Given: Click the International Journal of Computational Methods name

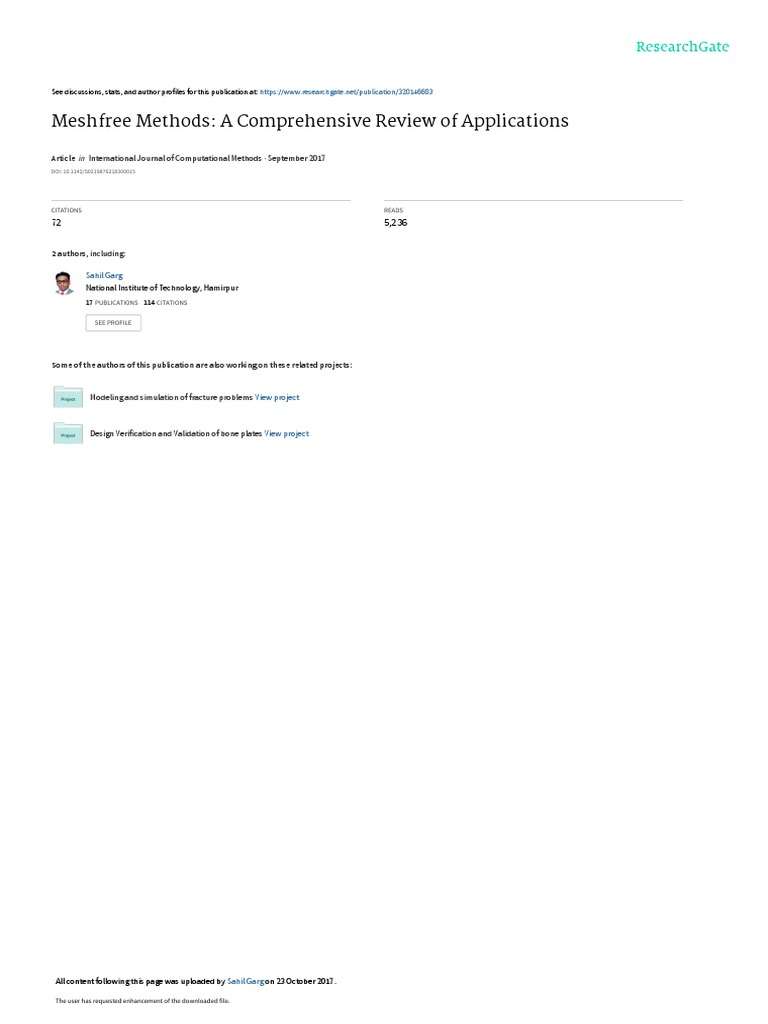Looking at the screenshot, I should click(175, 158).
